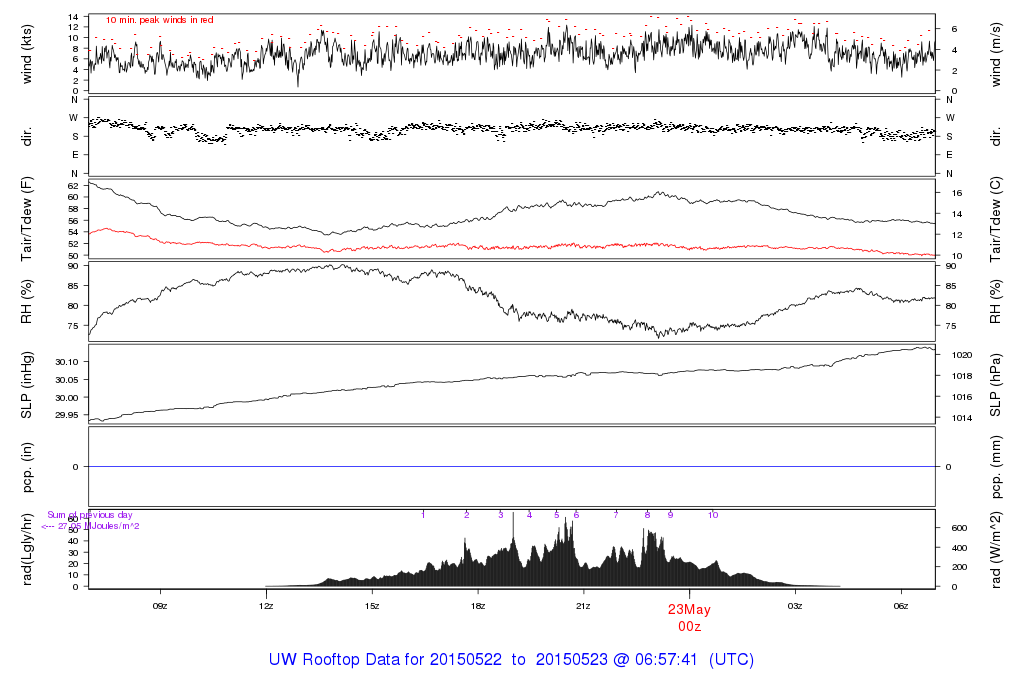Click the '30.10' pressure tick label
The width and height of the screenshot is (1024, 700).
pos(67,362)
